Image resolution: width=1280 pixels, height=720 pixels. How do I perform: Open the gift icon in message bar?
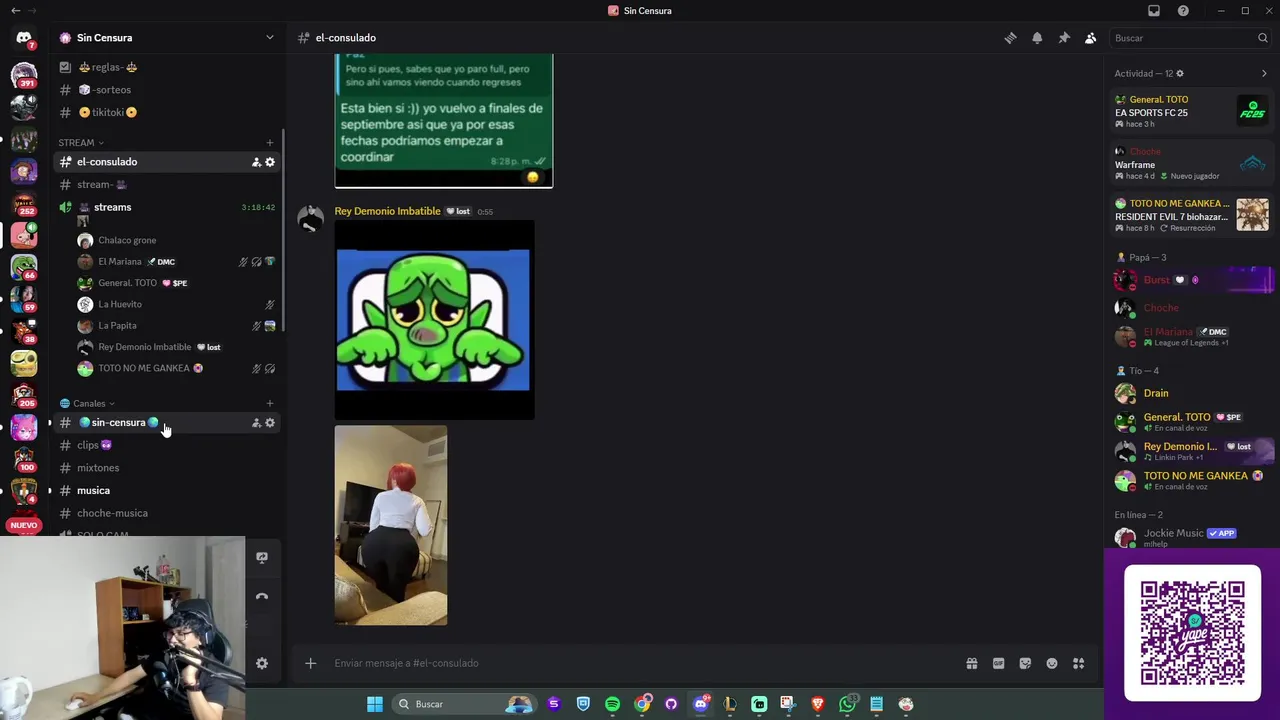pos(971,663)
